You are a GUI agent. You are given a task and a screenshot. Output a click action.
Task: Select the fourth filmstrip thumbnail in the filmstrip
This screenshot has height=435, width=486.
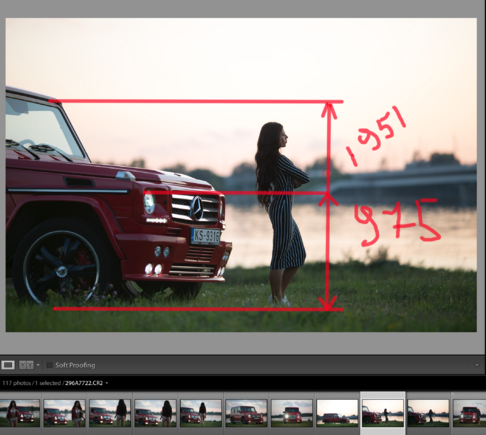[x=155, y=413]
